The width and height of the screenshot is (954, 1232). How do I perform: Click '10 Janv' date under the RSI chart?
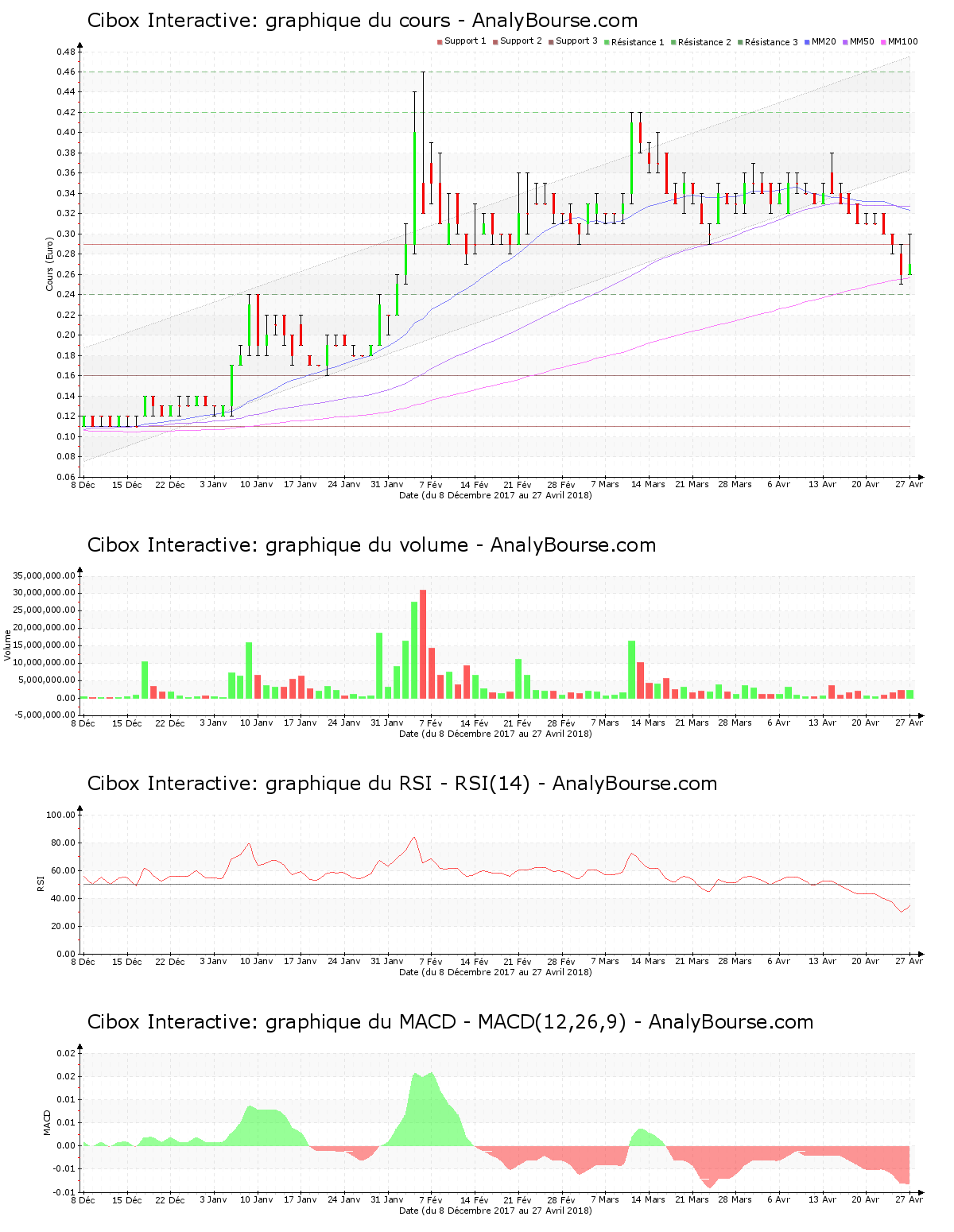pos(256,962)
